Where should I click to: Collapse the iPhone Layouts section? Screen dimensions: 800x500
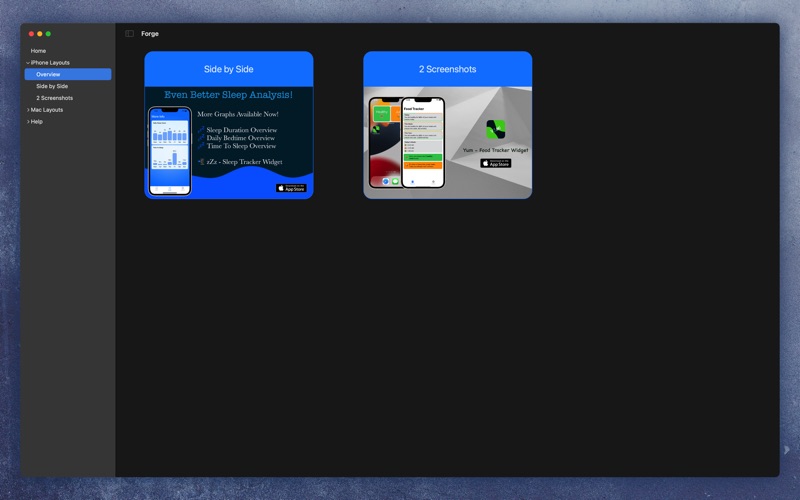tap(28, 63)
